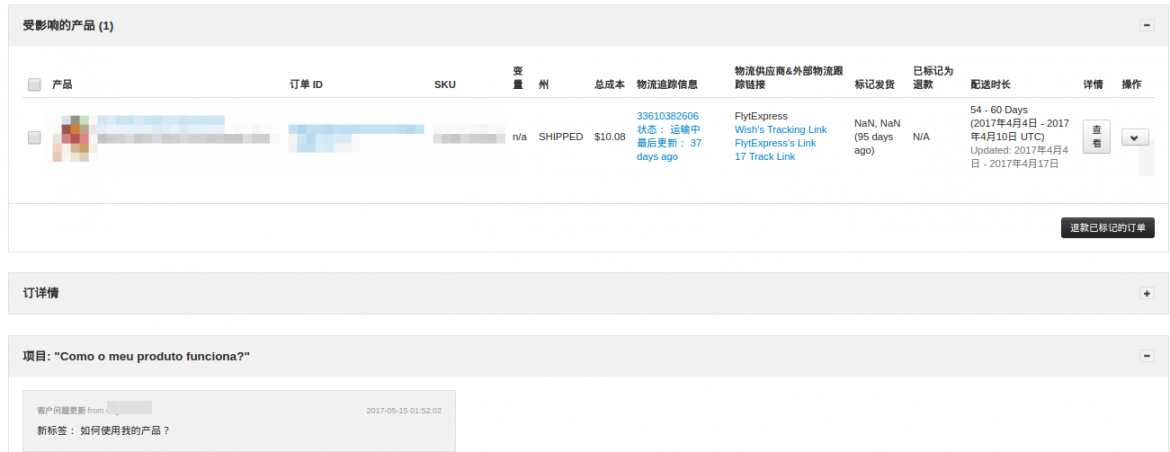Click the 状态: 运输中 status text

[668, 130]
